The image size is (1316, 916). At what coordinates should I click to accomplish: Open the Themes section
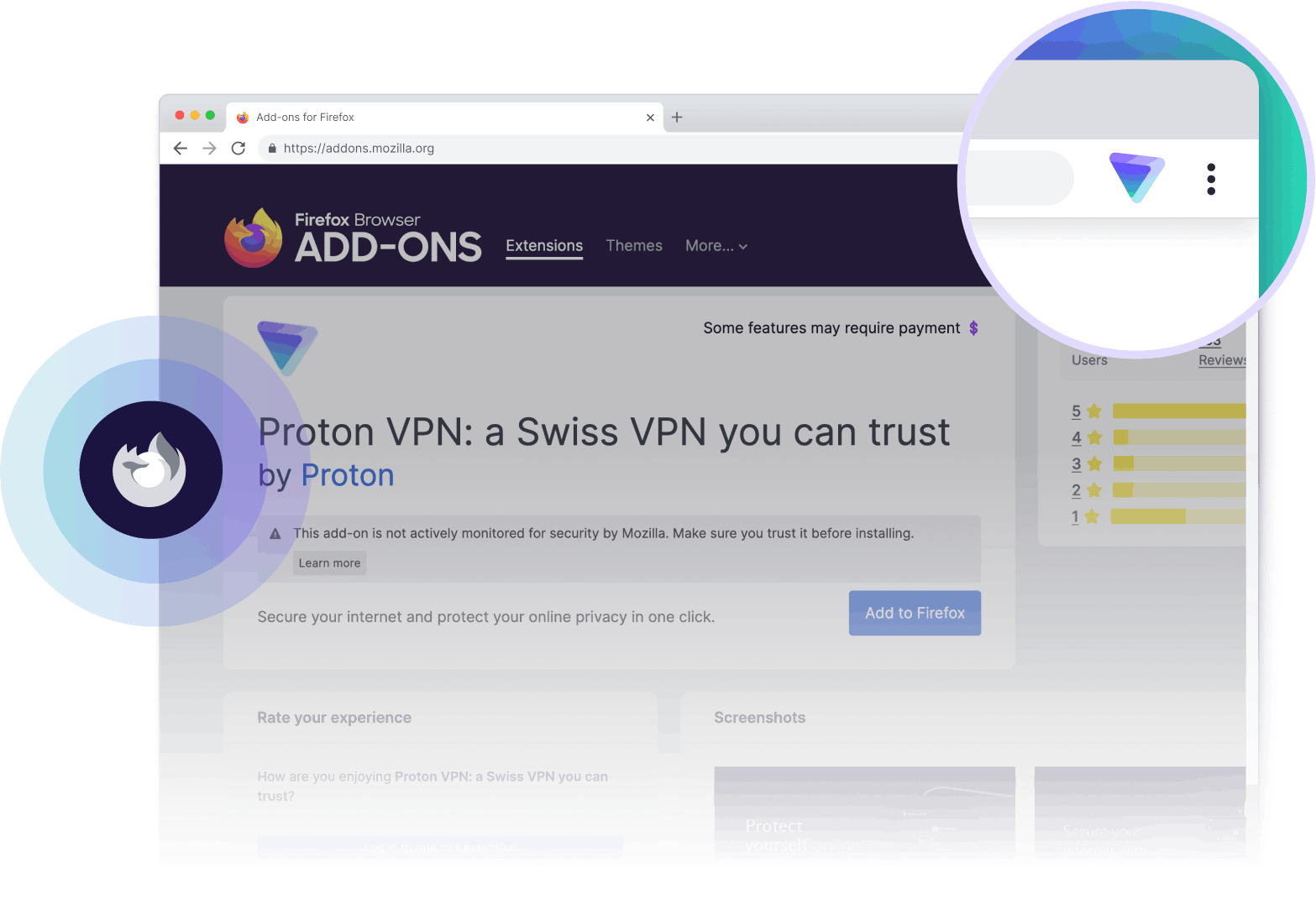pyautogui.click(x=634, y=246)
